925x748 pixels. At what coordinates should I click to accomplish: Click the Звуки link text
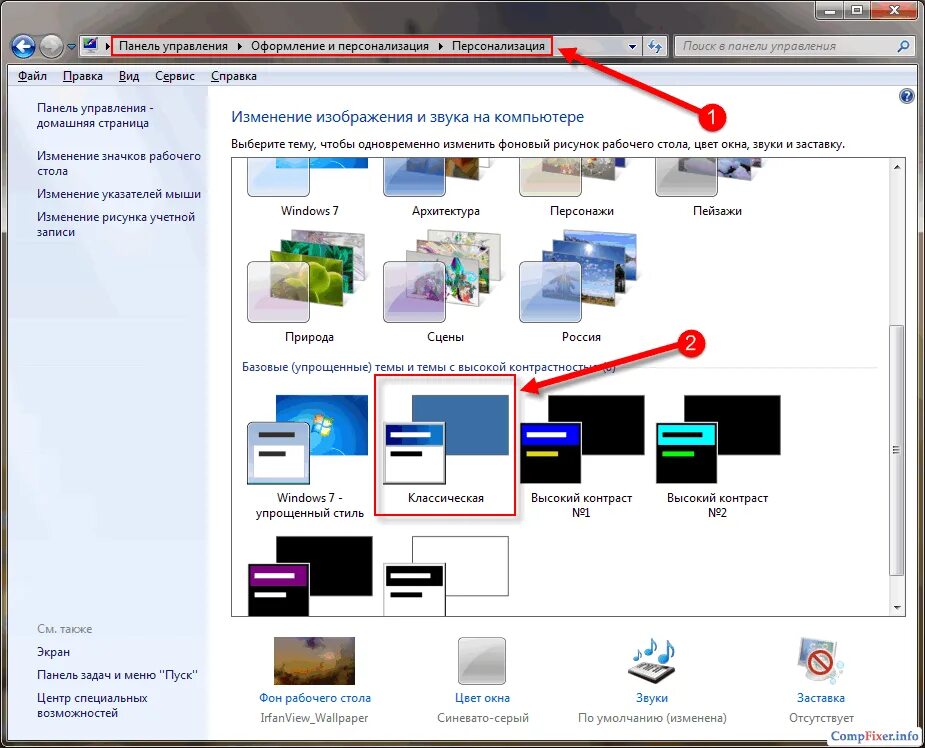(x=652, y=698)
